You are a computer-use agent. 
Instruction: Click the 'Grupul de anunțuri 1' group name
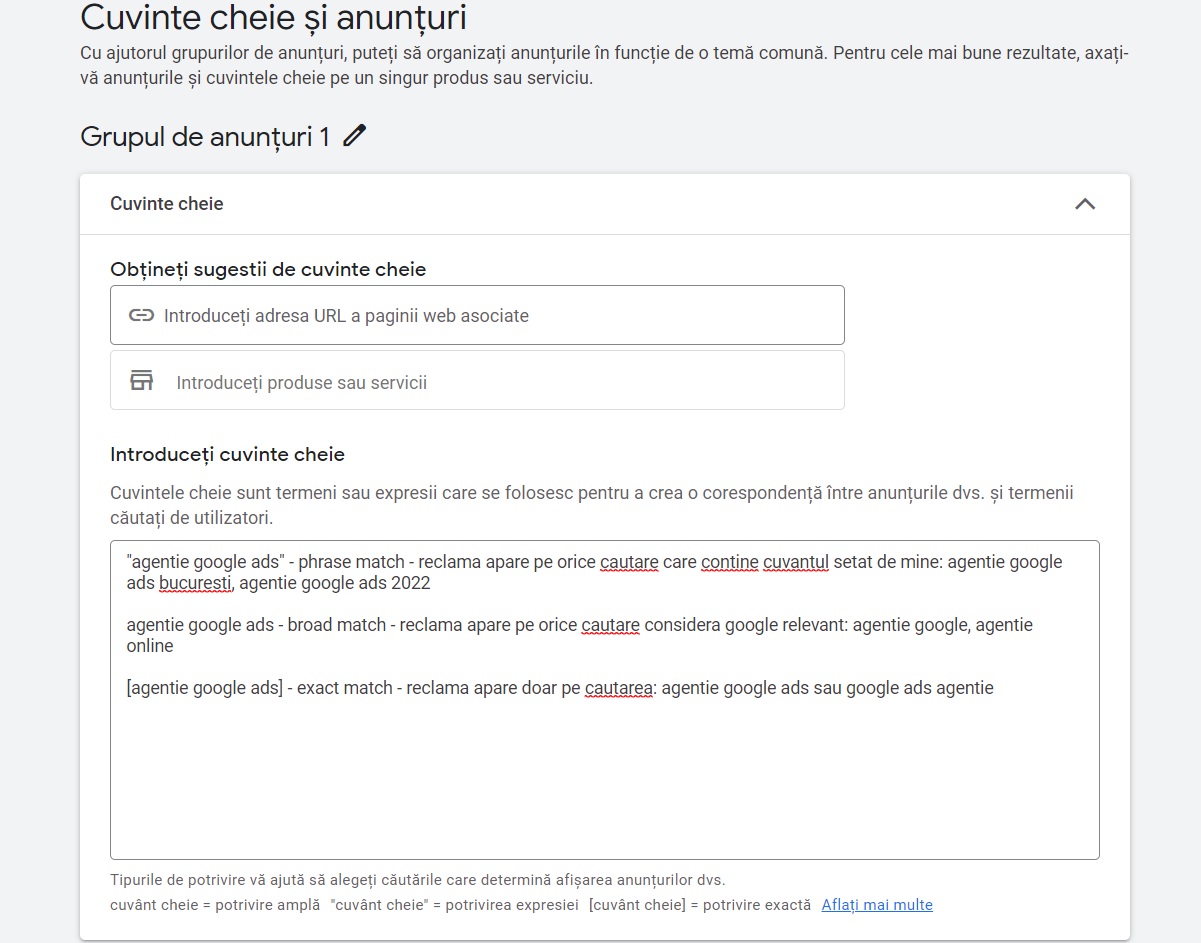pos(205,136)
